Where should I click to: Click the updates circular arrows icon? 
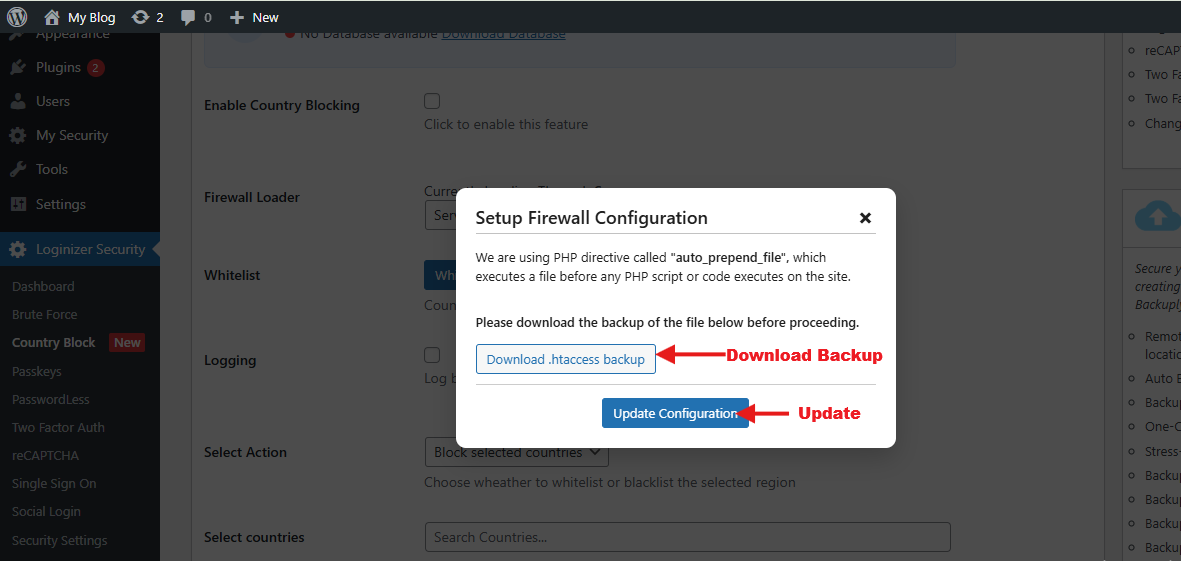click(x=140, y=17)
